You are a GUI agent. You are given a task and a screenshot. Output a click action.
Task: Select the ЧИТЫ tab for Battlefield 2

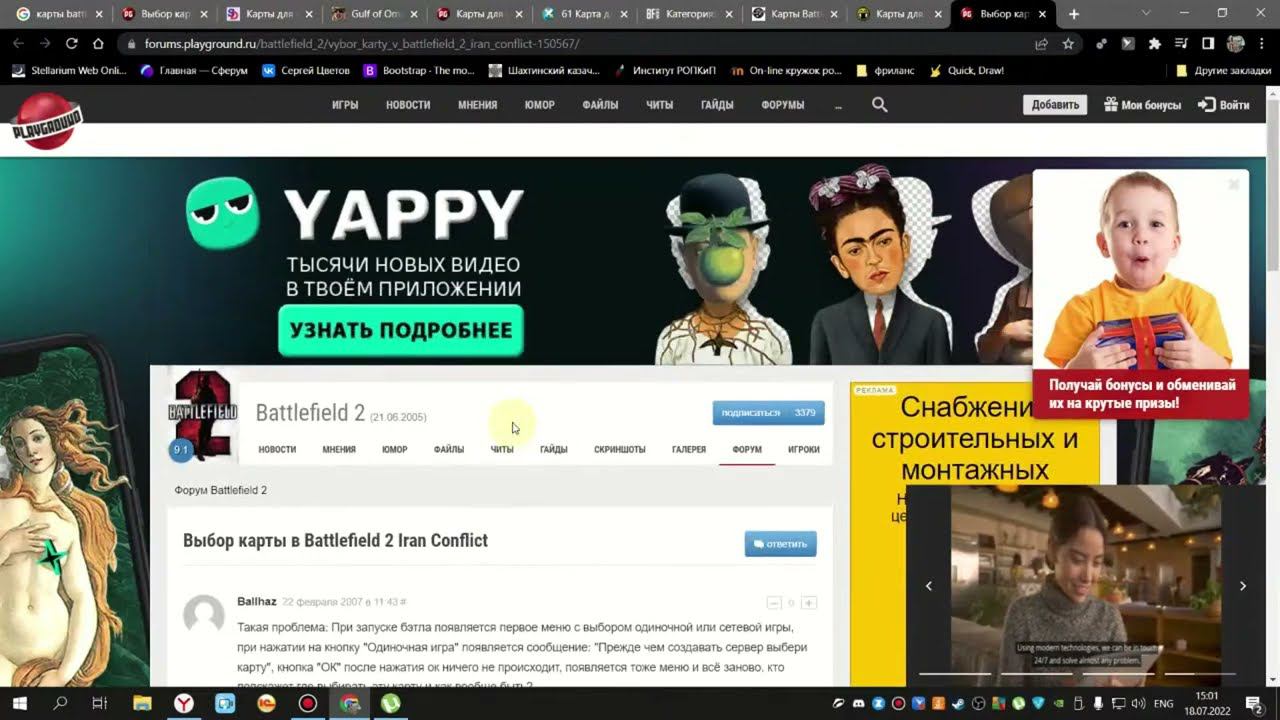502,449
